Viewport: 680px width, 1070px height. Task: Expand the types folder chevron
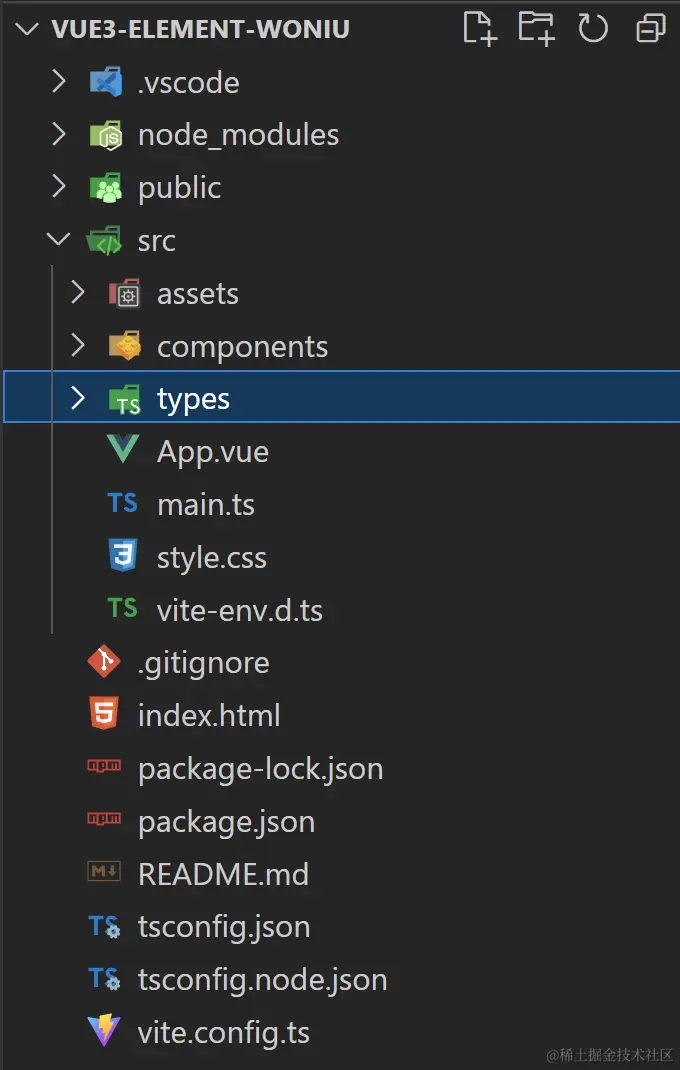click(78, 398)
